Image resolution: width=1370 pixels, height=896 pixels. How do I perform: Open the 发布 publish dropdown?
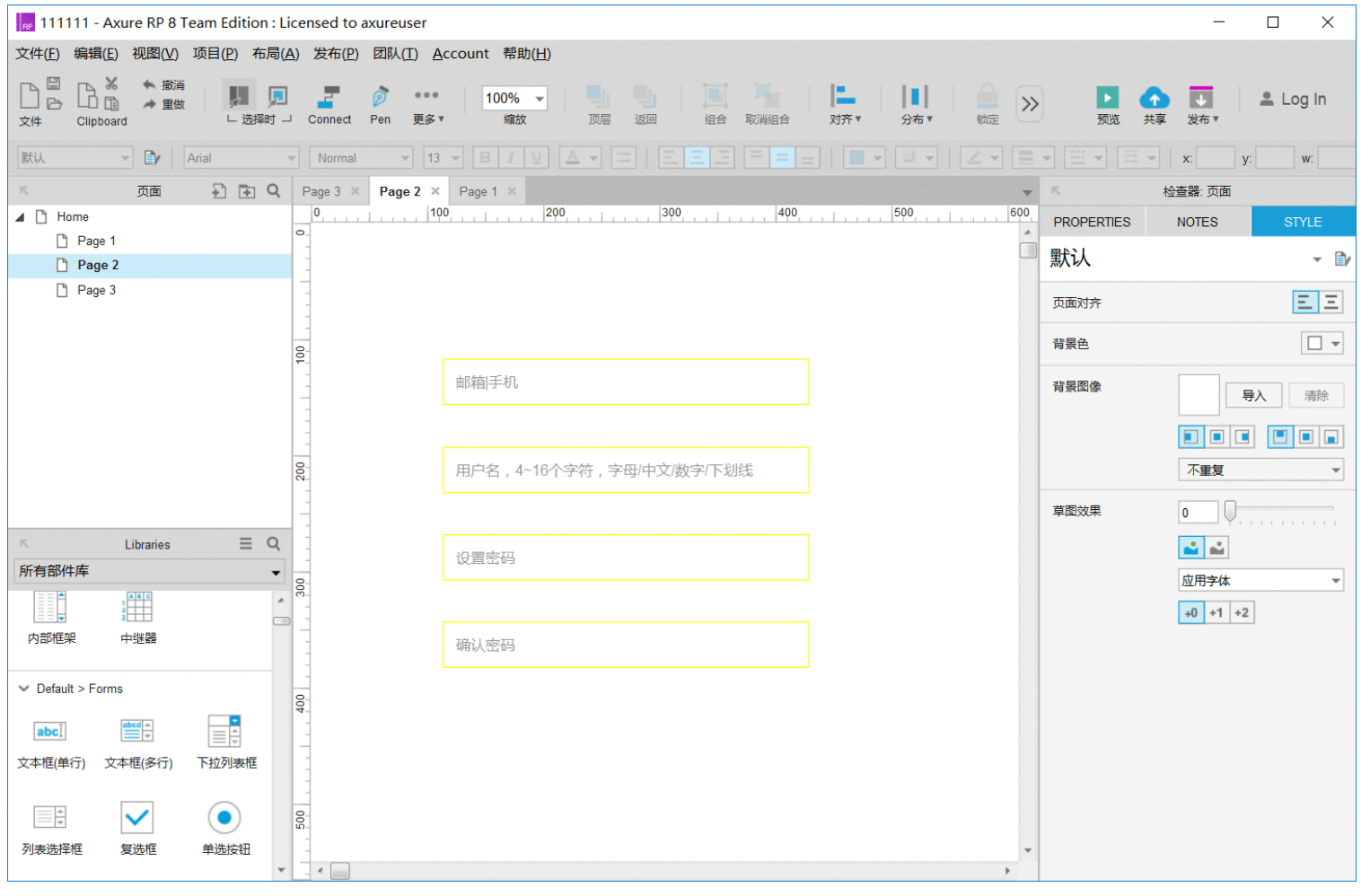1202,104
